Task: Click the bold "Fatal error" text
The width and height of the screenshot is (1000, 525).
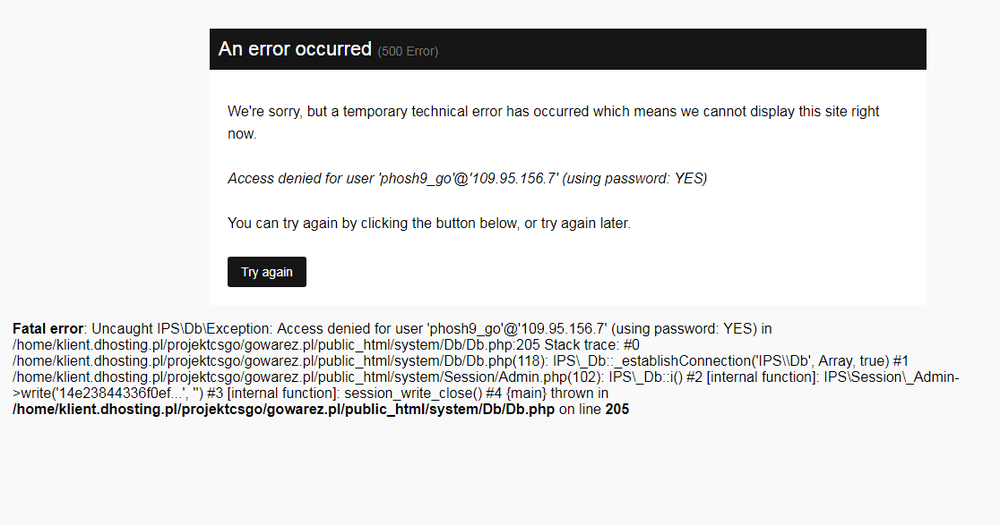Action: tap(48, 328)
